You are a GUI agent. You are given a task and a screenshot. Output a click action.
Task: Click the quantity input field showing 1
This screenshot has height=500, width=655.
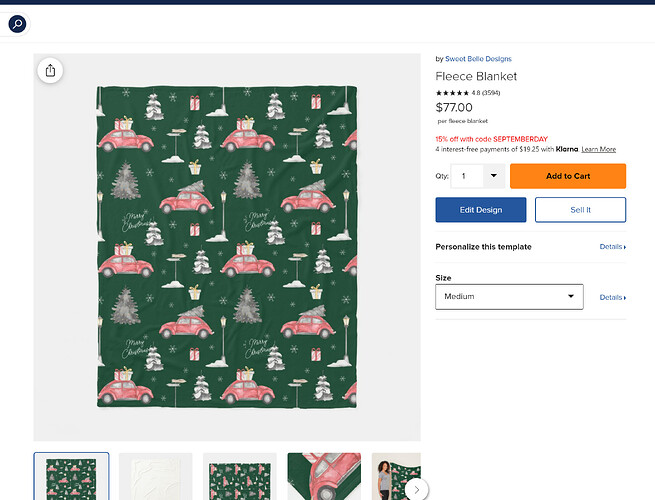pos(467,176)
